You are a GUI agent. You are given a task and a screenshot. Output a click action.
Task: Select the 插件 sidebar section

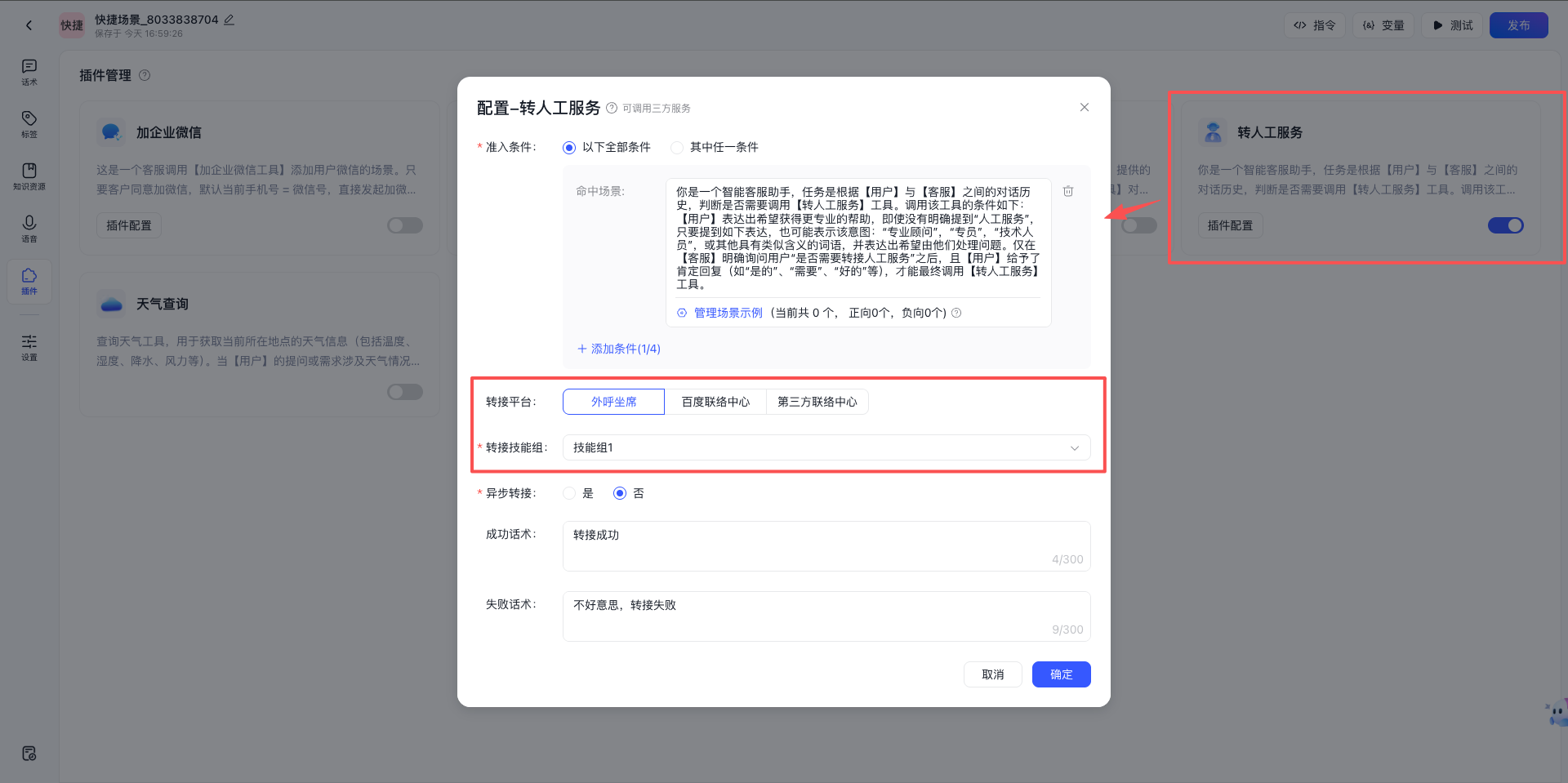29,282
